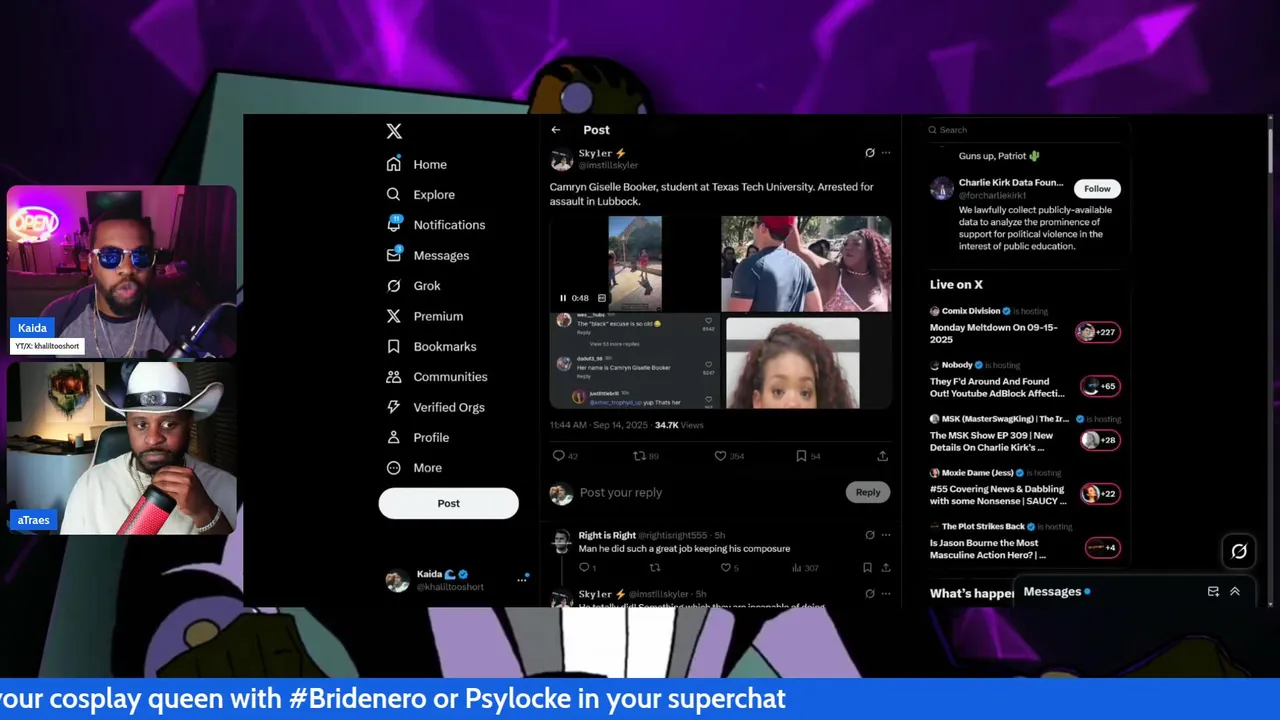Image resolution: width=1280 pixels, height=720 pixels.
Task: Open Is Jason Bourne live broadcast
Action: pos(988,549)
